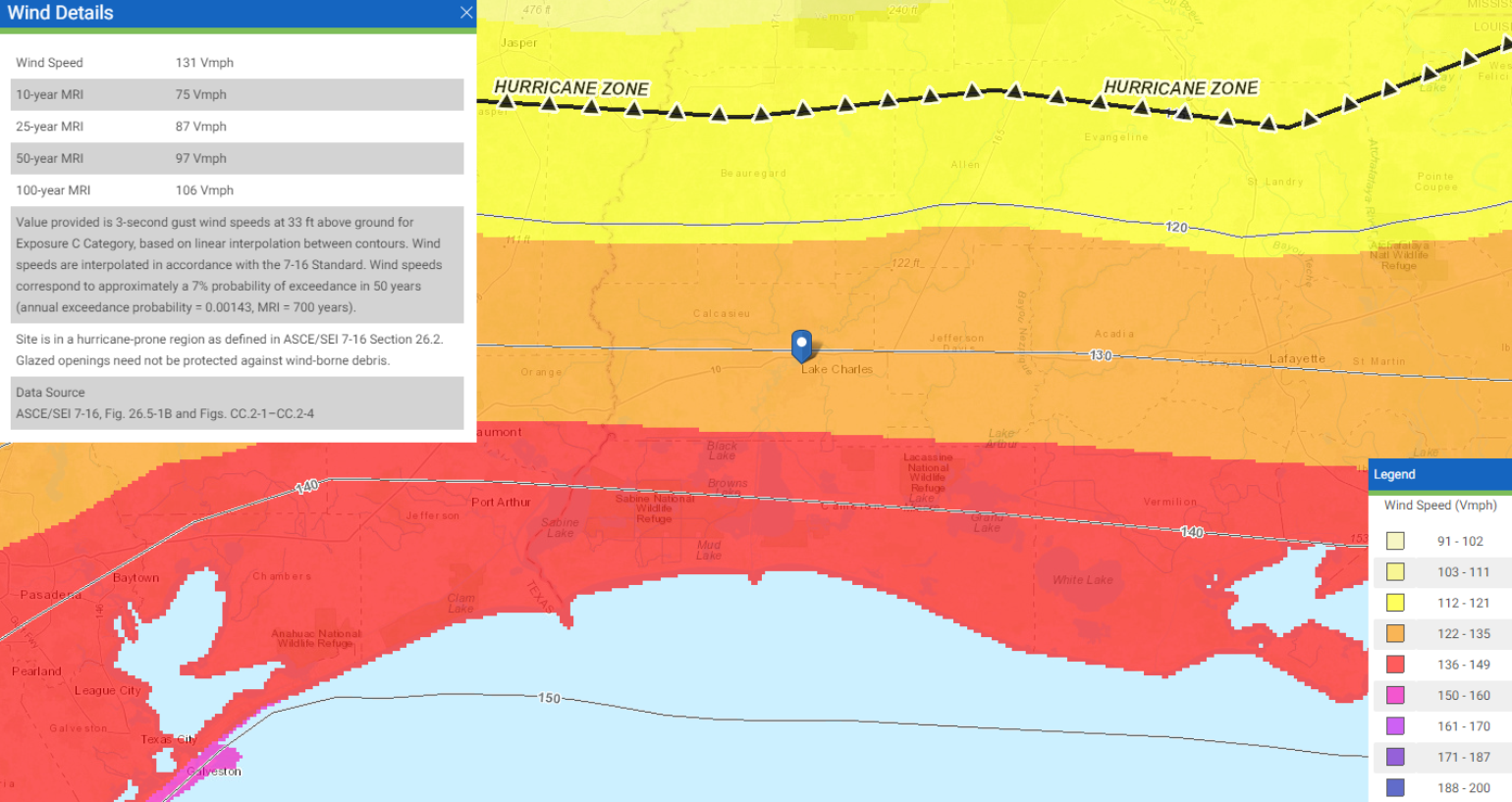Click the Galveston label on the map
This screenshot has width=1512, height=802.
[214, 772]
